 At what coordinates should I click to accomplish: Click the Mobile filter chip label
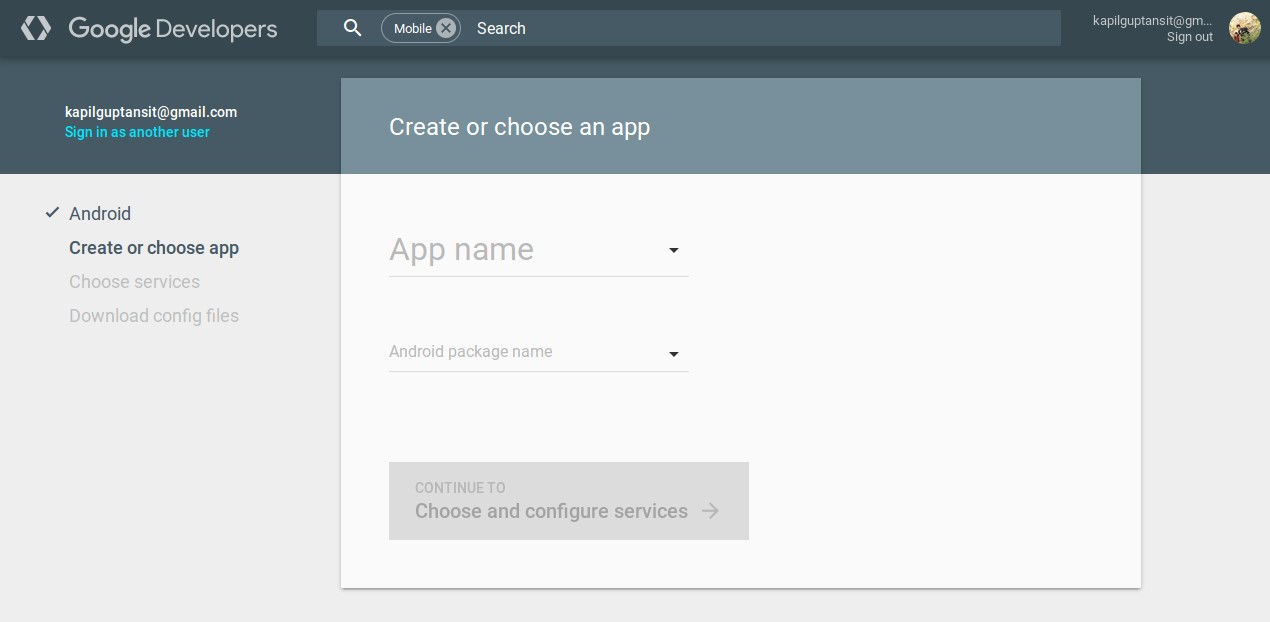(x=412, y=28)
